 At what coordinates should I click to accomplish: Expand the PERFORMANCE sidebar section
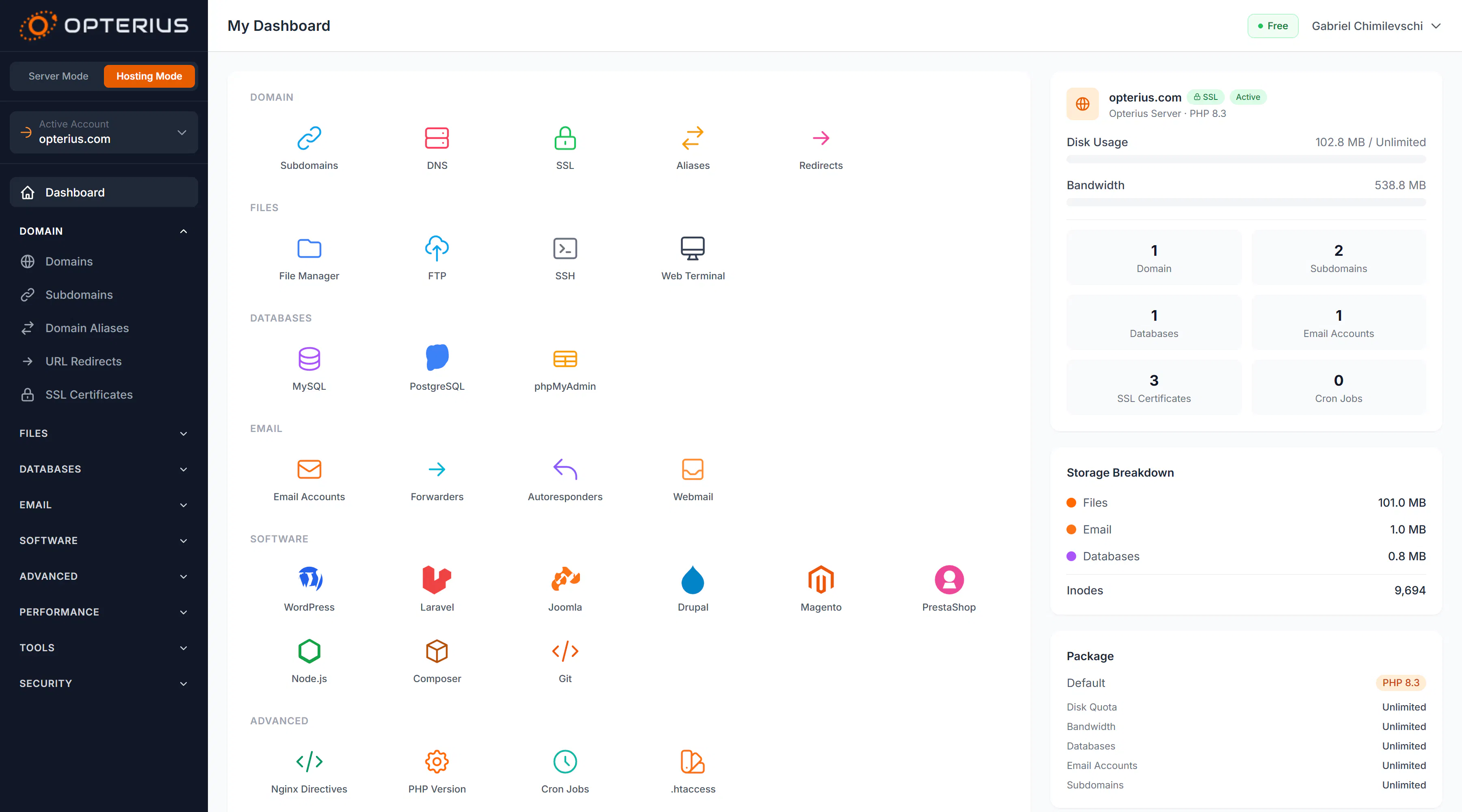[x=104, y=612]
